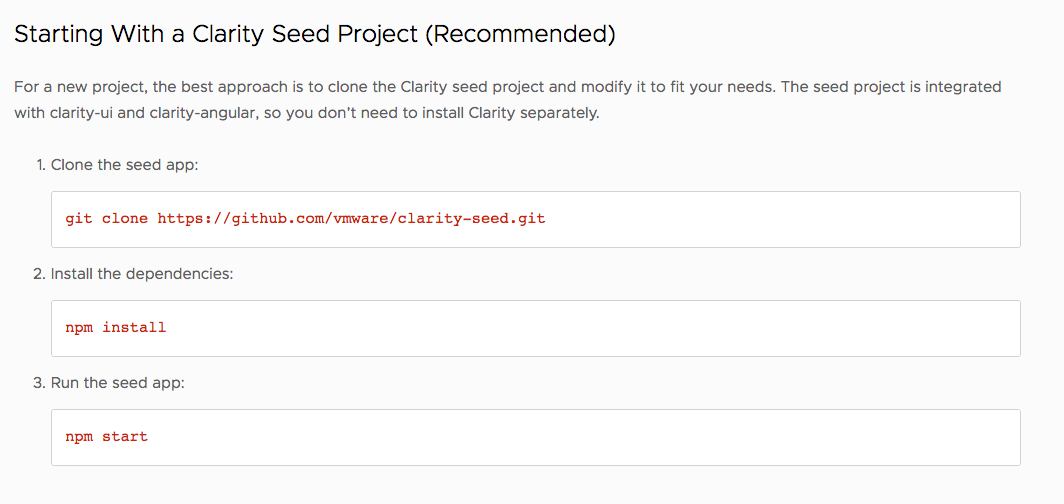The width and height of the screenshot is (1064, 504).
Task: Click the word 'npm' in 'npm install'
Action: (79, 328)
